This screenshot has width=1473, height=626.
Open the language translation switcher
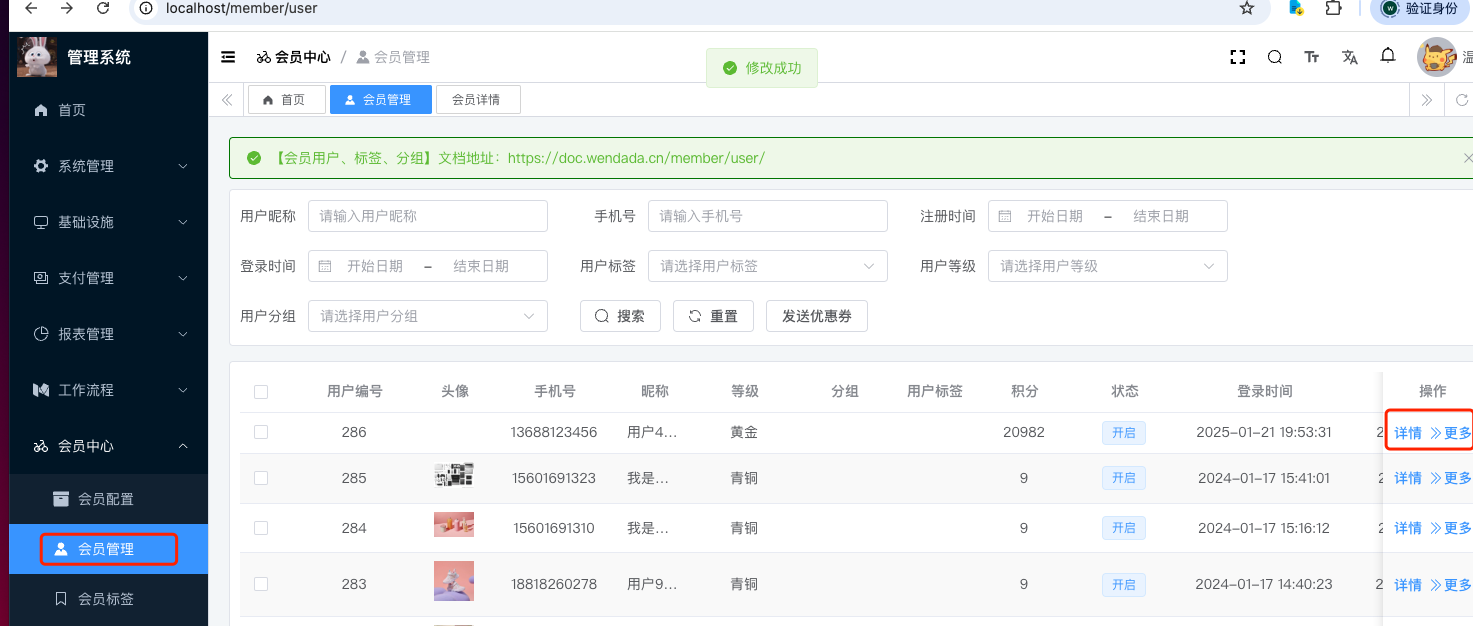click(x=1350, y=57)
